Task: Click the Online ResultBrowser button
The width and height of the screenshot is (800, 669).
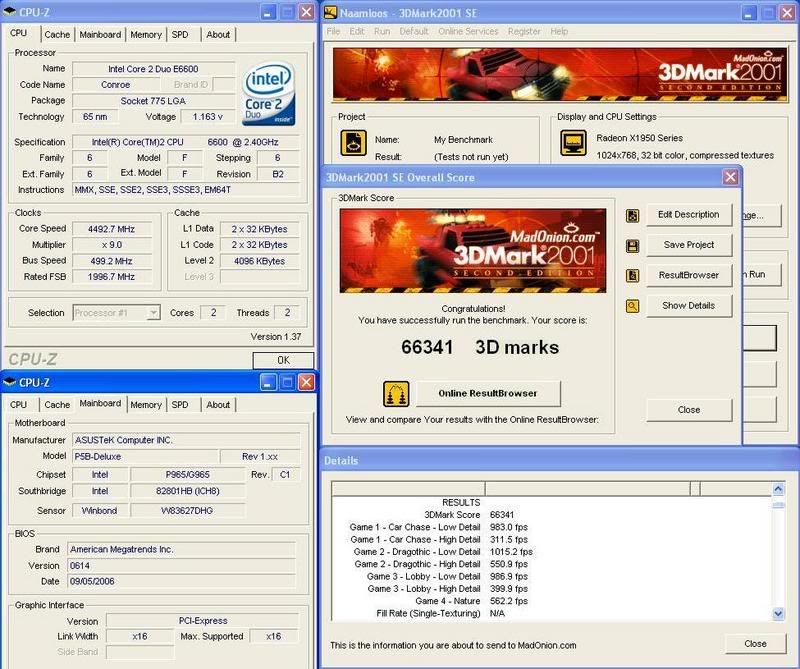Action: click(488, 393)
